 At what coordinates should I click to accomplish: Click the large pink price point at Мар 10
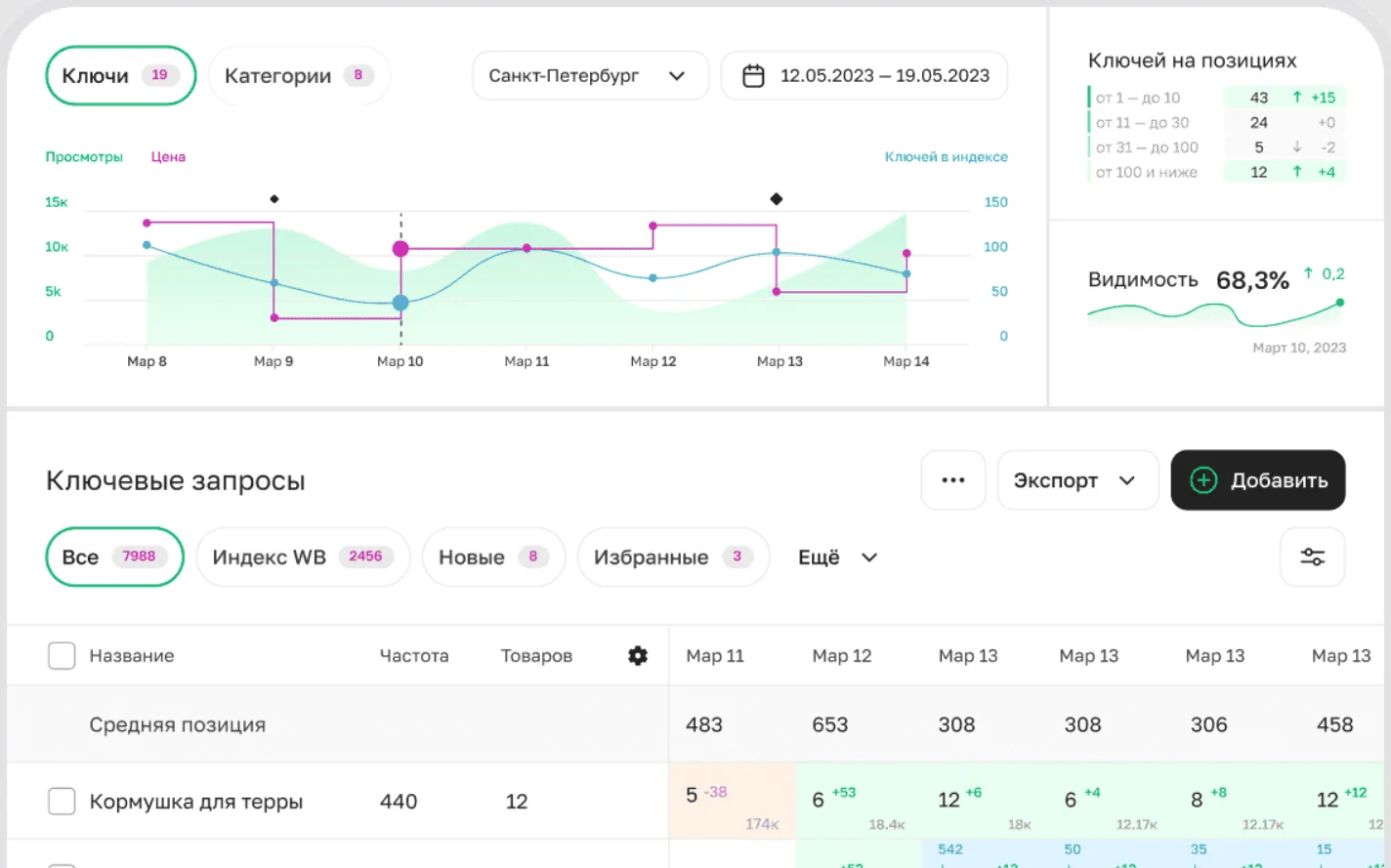click(400, 249)
